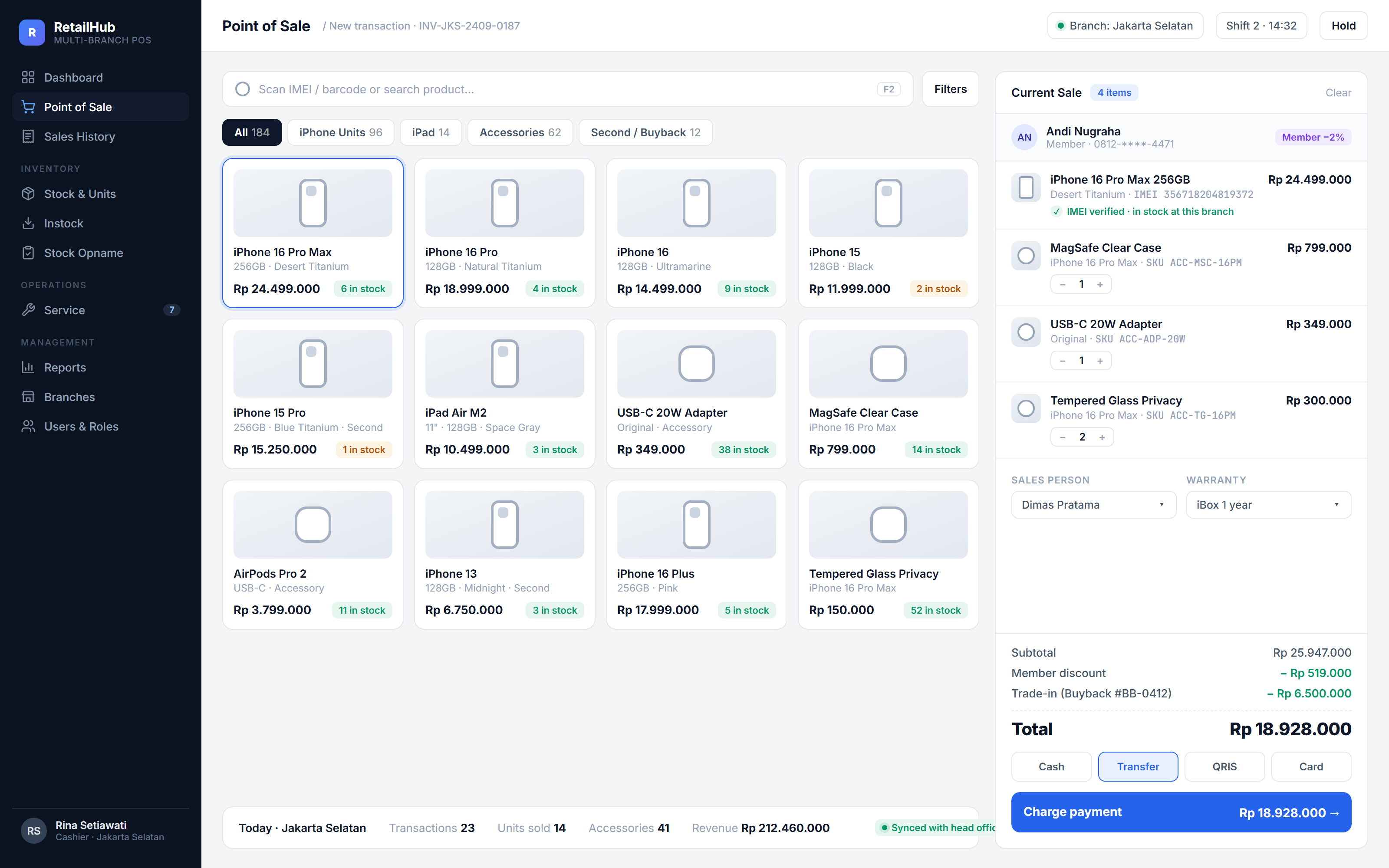Increase MagSafe Clear Case quantity
The height and width of the screenshot is (868, 1389).
[1100, 284]
